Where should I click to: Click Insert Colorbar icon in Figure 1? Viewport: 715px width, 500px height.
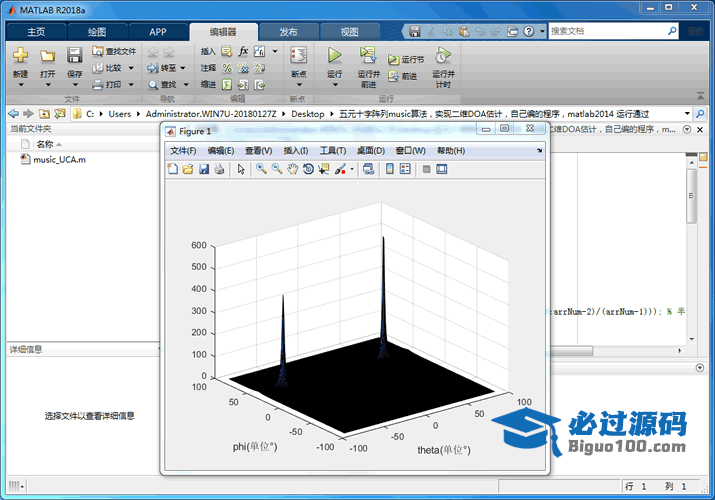coord(390,169)
